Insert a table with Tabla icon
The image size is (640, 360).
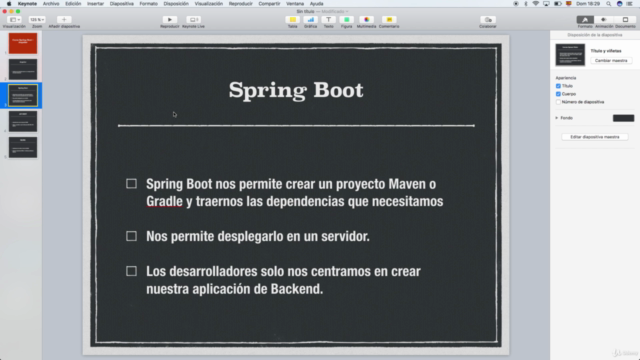(293, 20)
